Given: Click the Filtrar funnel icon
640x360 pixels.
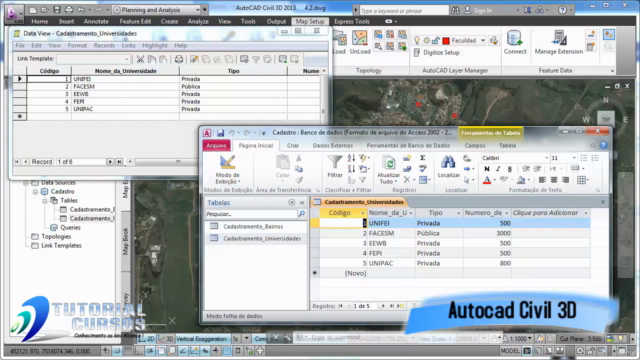Looking at the screenshot, I should point(335,162).
